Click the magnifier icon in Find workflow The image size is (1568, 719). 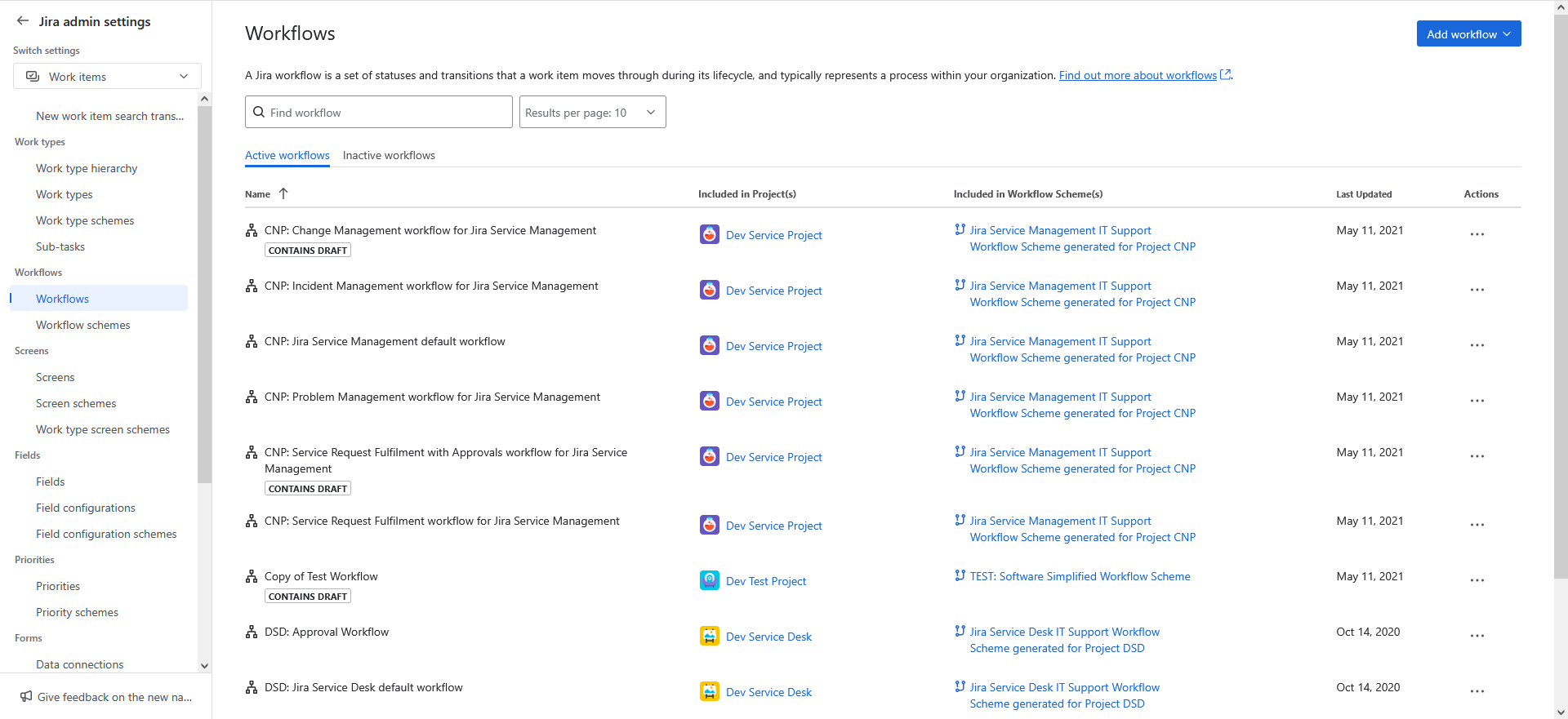259,112
